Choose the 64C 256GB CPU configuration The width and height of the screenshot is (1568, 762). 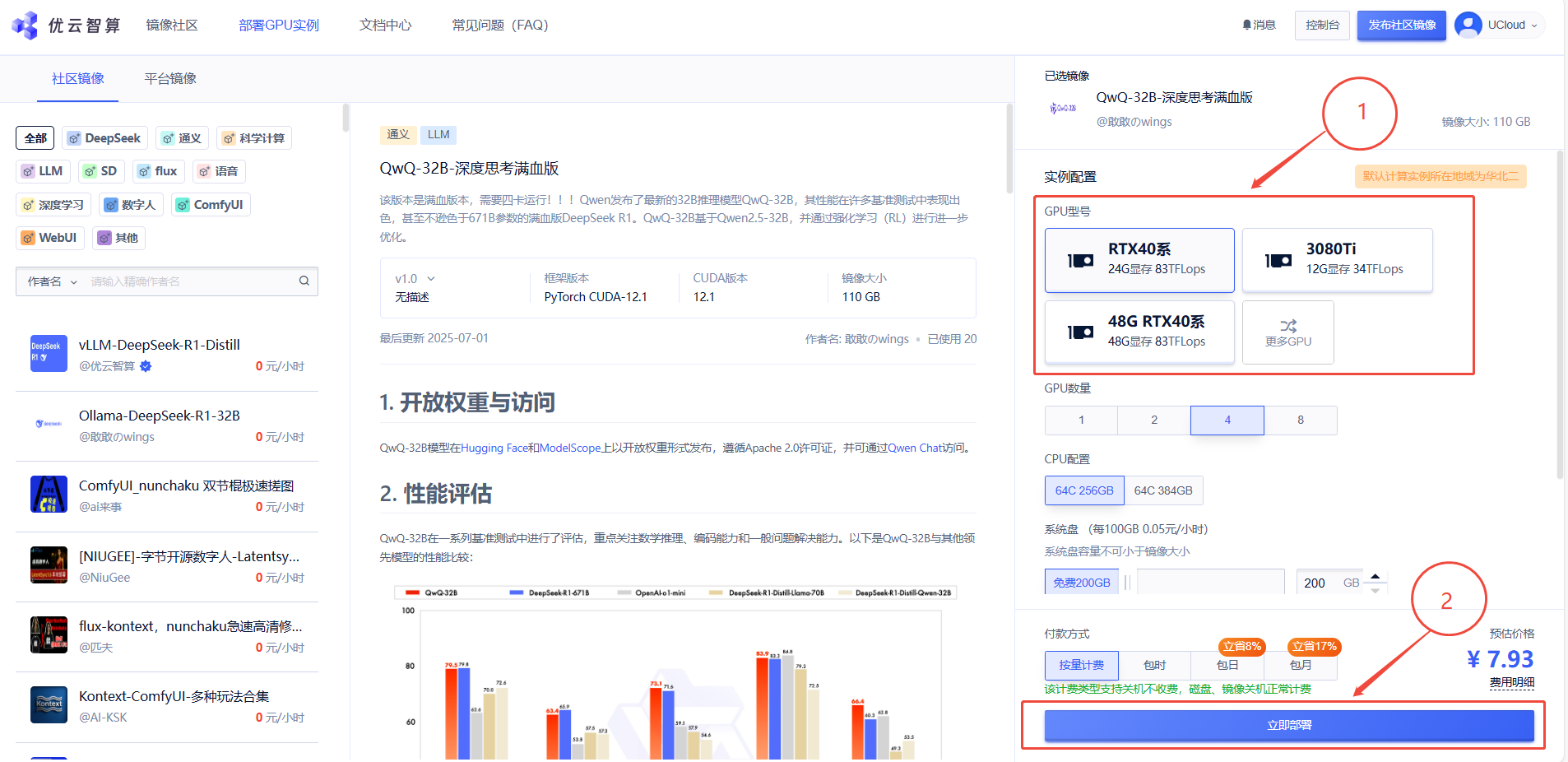coord(1084,490)
